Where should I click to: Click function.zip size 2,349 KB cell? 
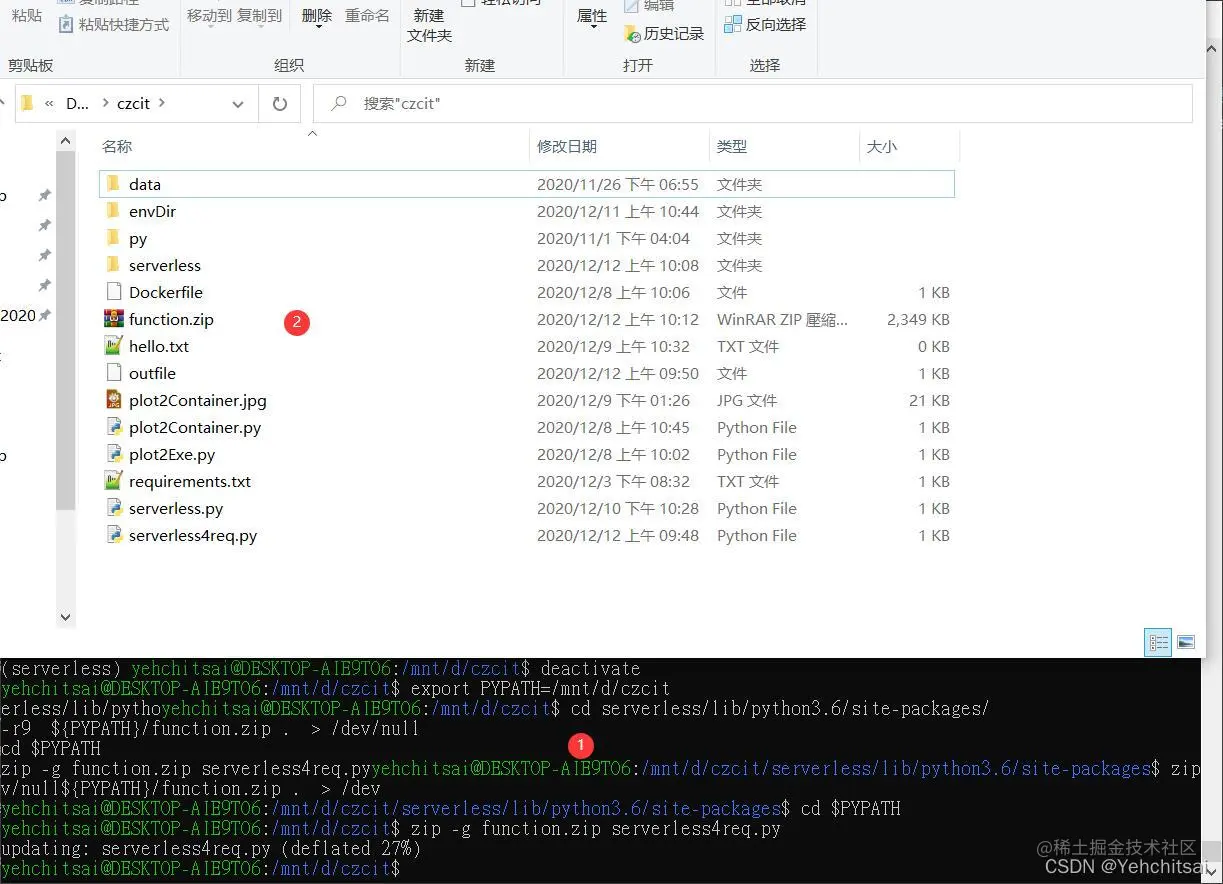(x=918, y=319)
